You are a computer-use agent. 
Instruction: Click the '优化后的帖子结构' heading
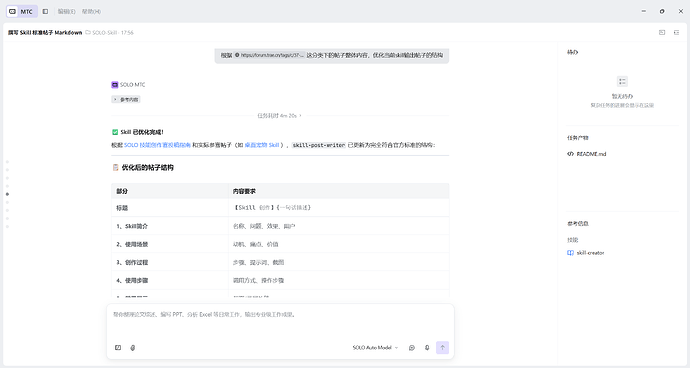point(147,168)
